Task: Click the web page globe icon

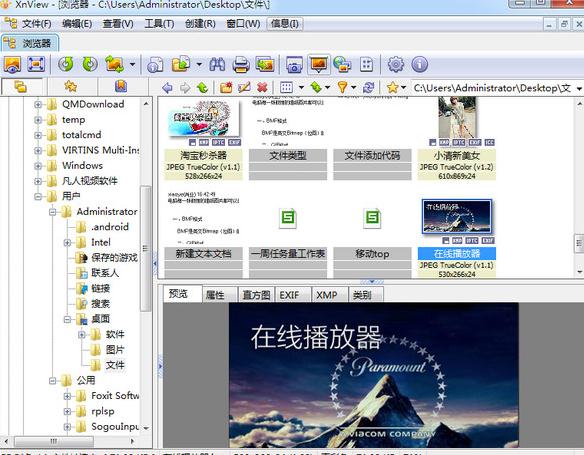Action: click(x=342, y=64)
